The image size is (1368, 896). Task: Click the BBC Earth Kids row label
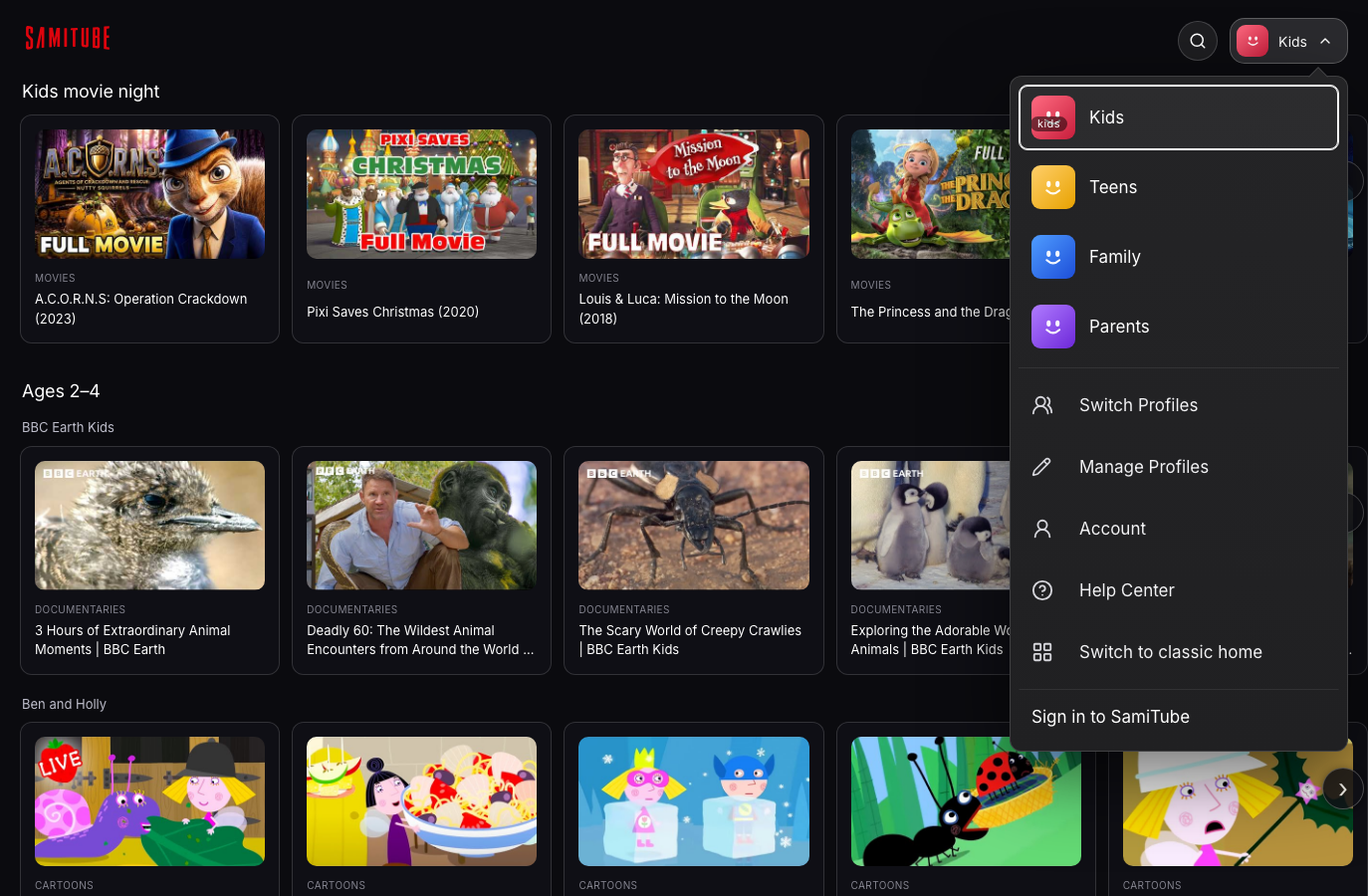pos(68,427)
